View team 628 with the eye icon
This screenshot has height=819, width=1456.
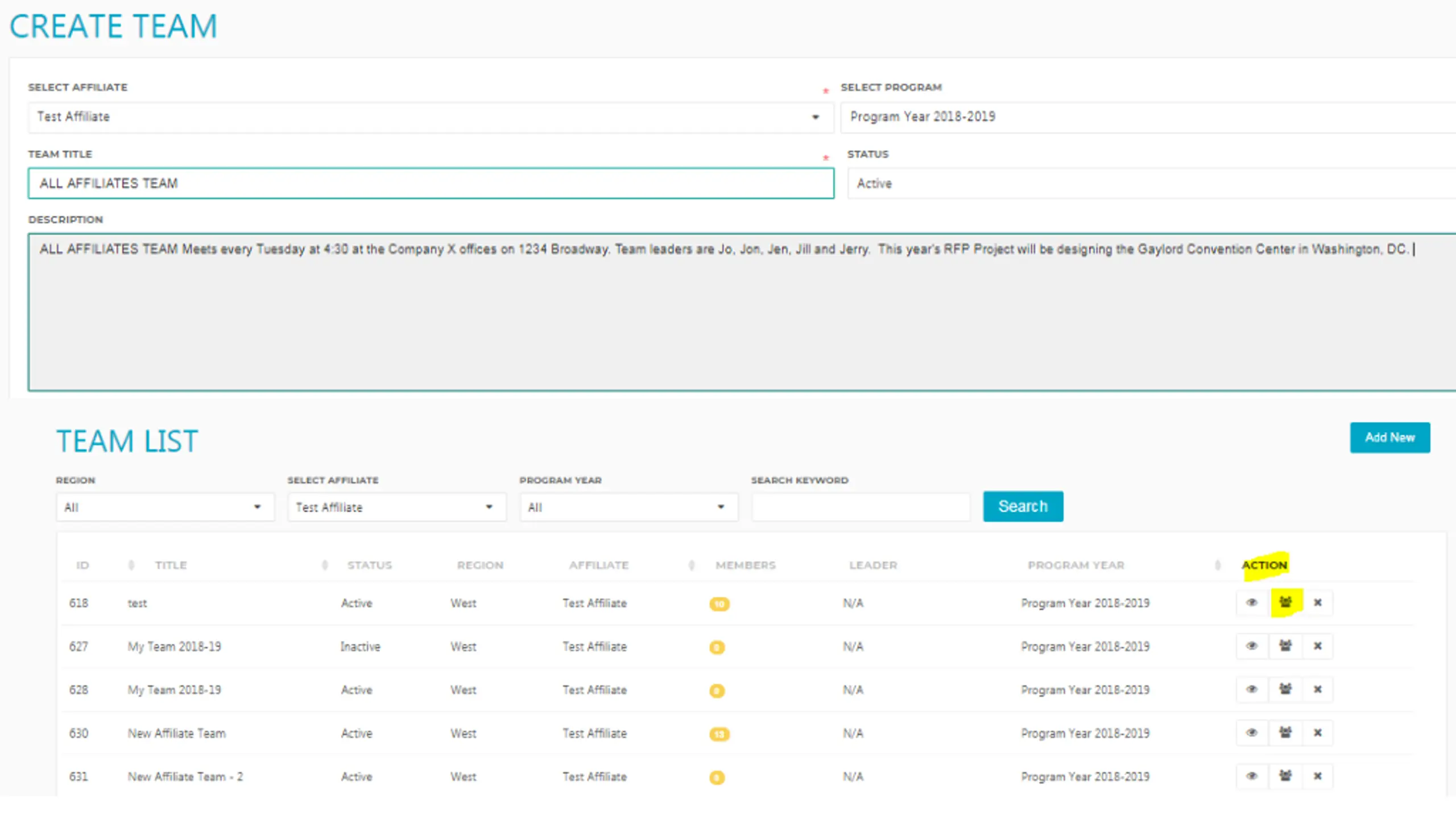click(1252, 689)
